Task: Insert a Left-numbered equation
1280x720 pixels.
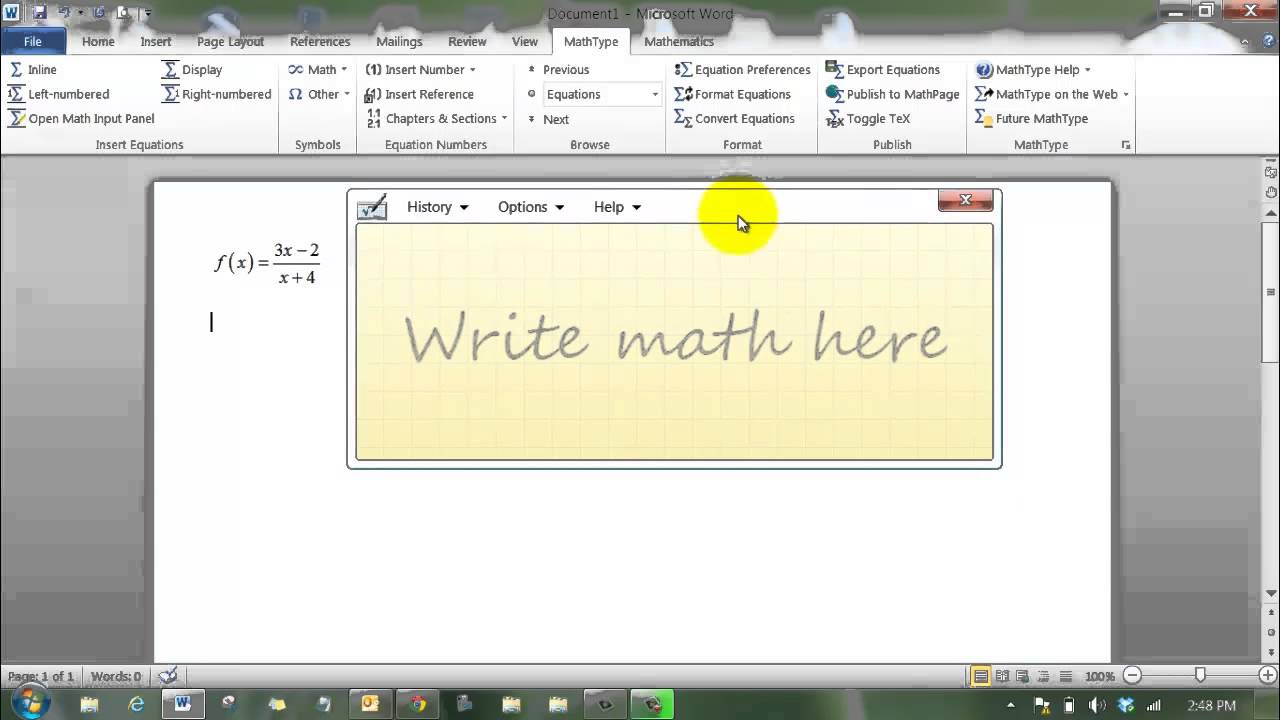Action: tap(58, 94)
